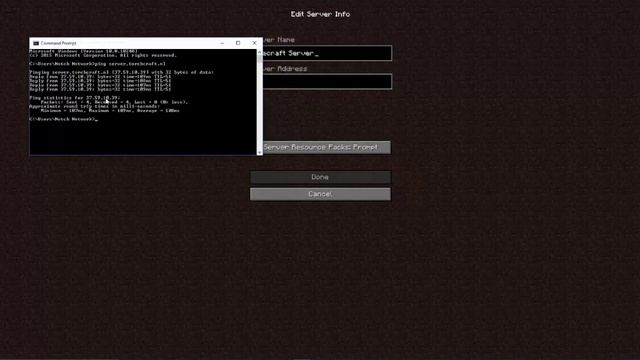Click the ping command line in Command Prompt
Image resolution: width=640 pixels, height=360 pixels.
[x=98, y=64]
